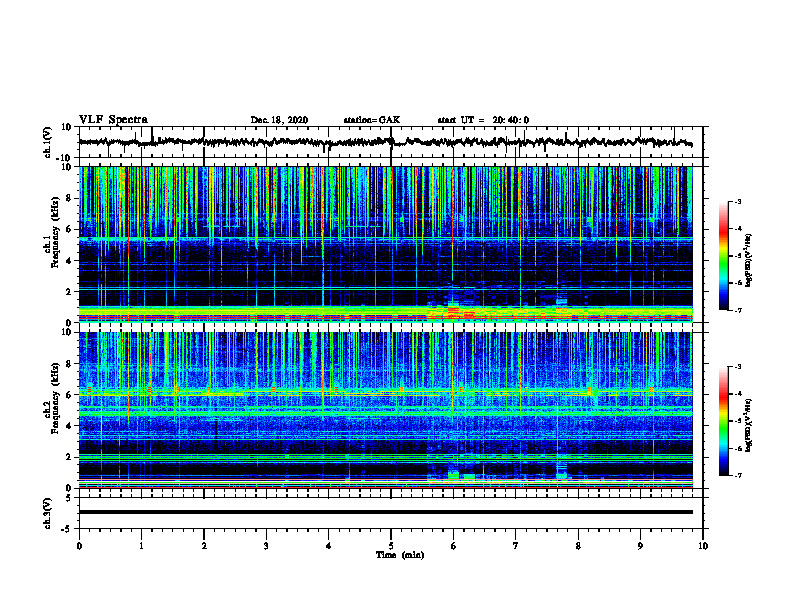The image size is (792, 612).
Task: Select the "start UT = 20:40:0" text
Action: [x=483, y=120]
